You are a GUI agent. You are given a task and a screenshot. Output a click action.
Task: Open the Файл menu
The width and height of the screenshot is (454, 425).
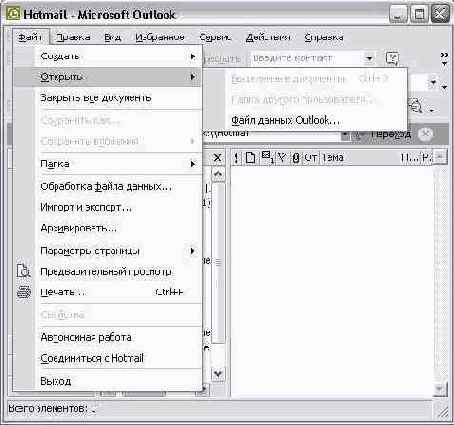pos(30,37)
